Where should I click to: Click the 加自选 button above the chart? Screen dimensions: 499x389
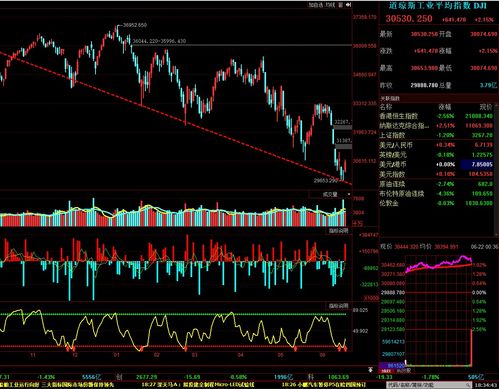(315, 5)
